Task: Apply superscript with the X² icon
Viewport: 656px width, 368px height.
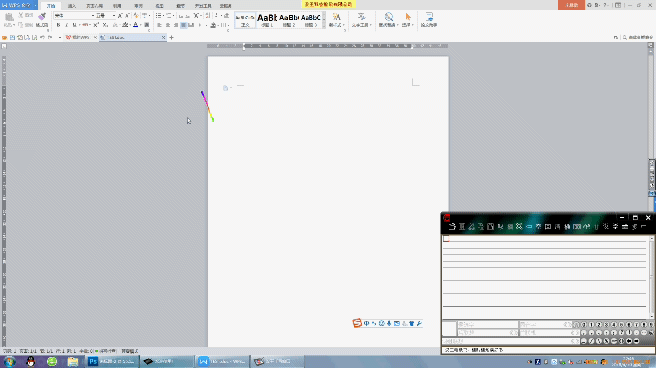Action: 96,25
